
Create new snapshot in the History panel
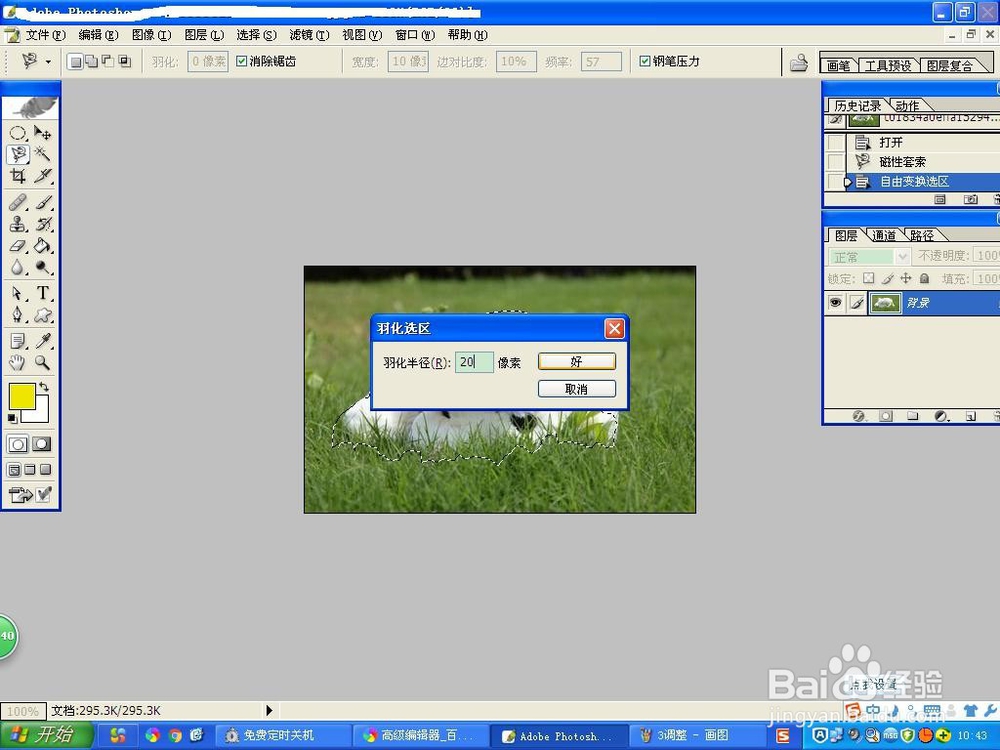[x=971, y=200]
